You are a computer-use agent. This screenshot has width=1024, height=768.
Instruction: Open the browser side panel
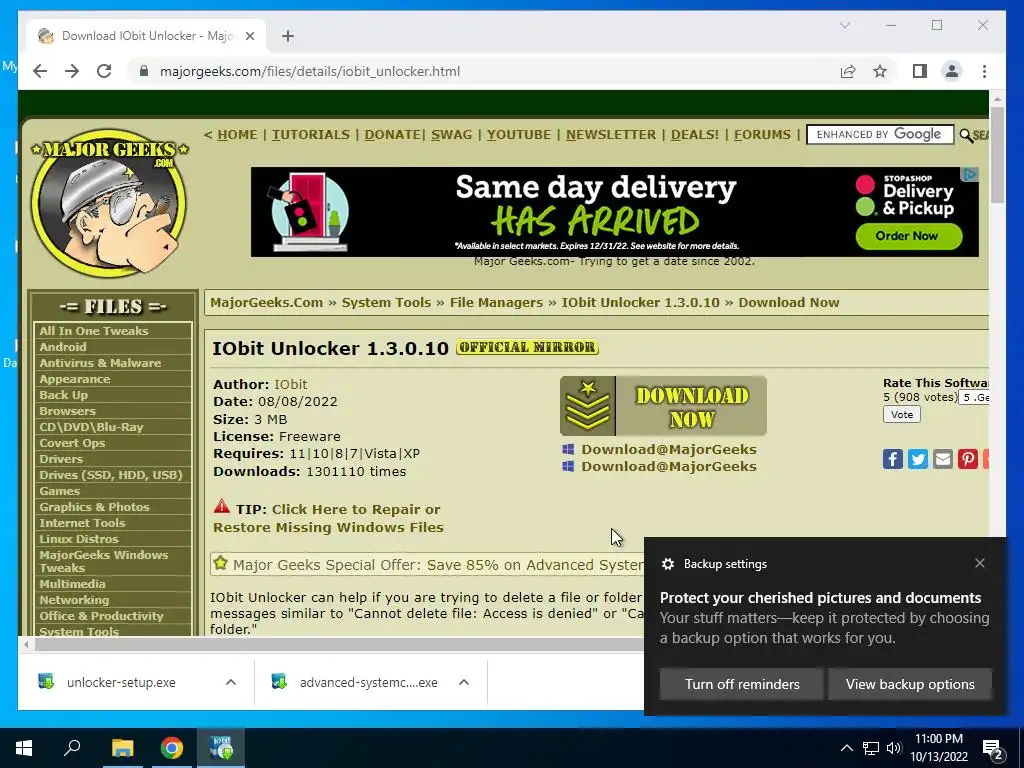tap(920, 71)
